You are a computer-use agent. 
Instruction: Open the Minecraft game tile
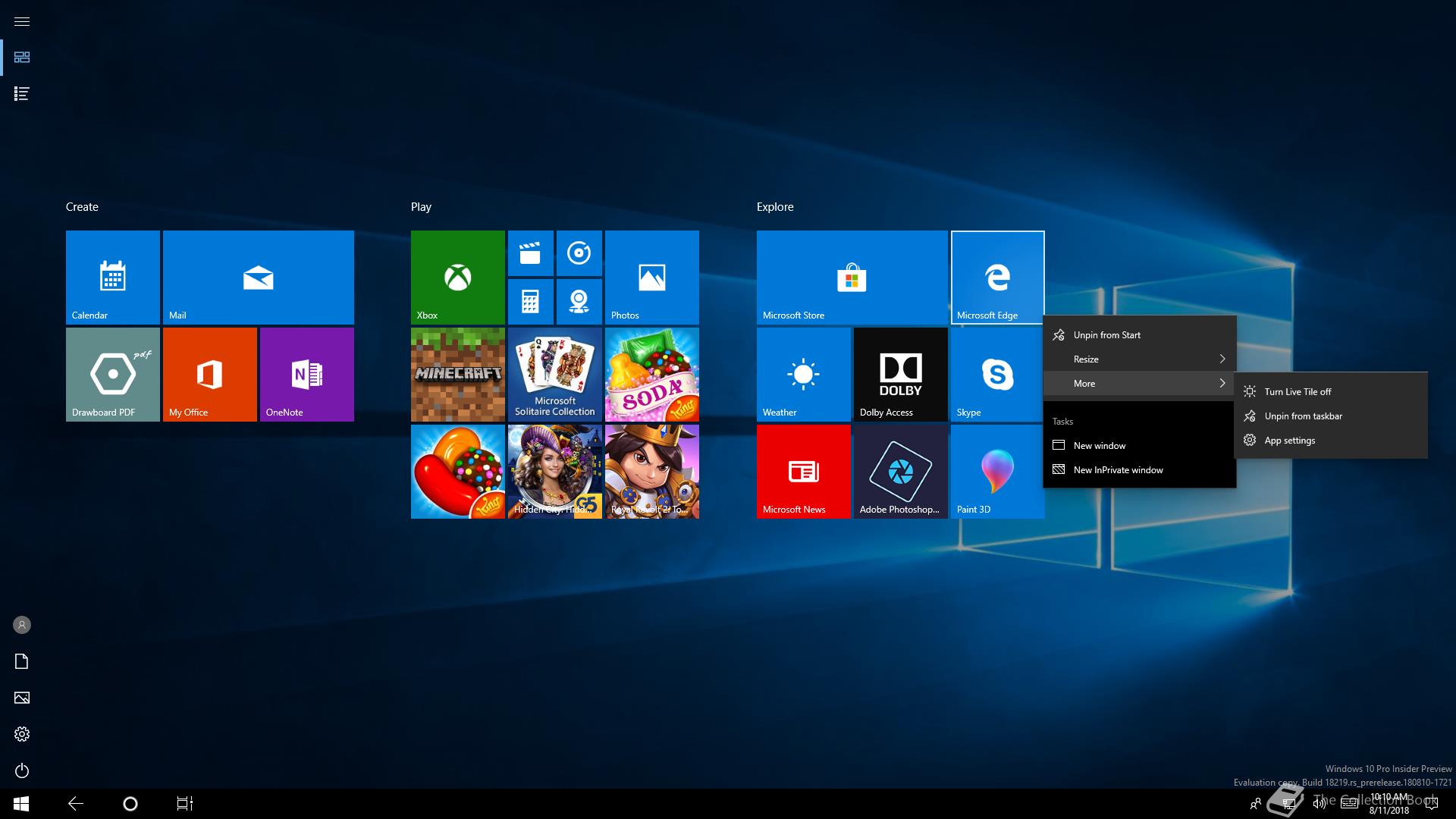click(457, 375)
